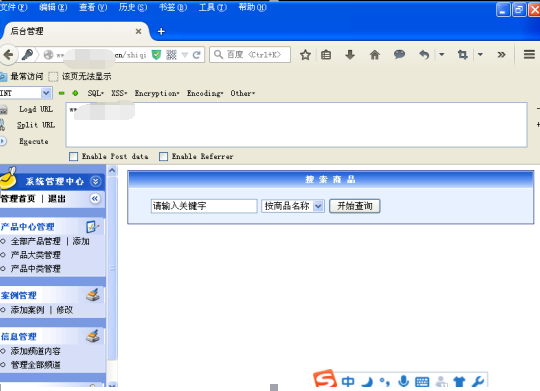Show more toolbar items with double chevron
The width and height of the screenshot is (540, 391).
(501, 54)
